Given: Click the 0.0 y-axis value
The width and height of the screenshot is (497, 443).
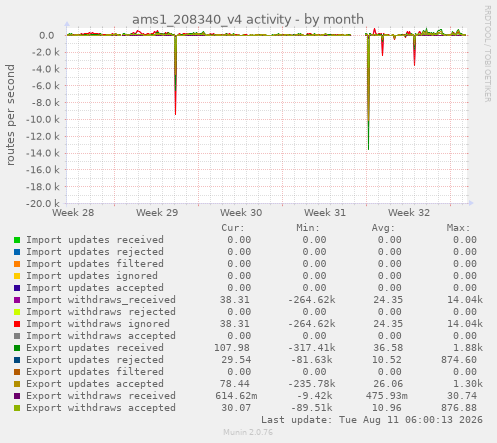Looking at the screenshot, I should 47,35.
